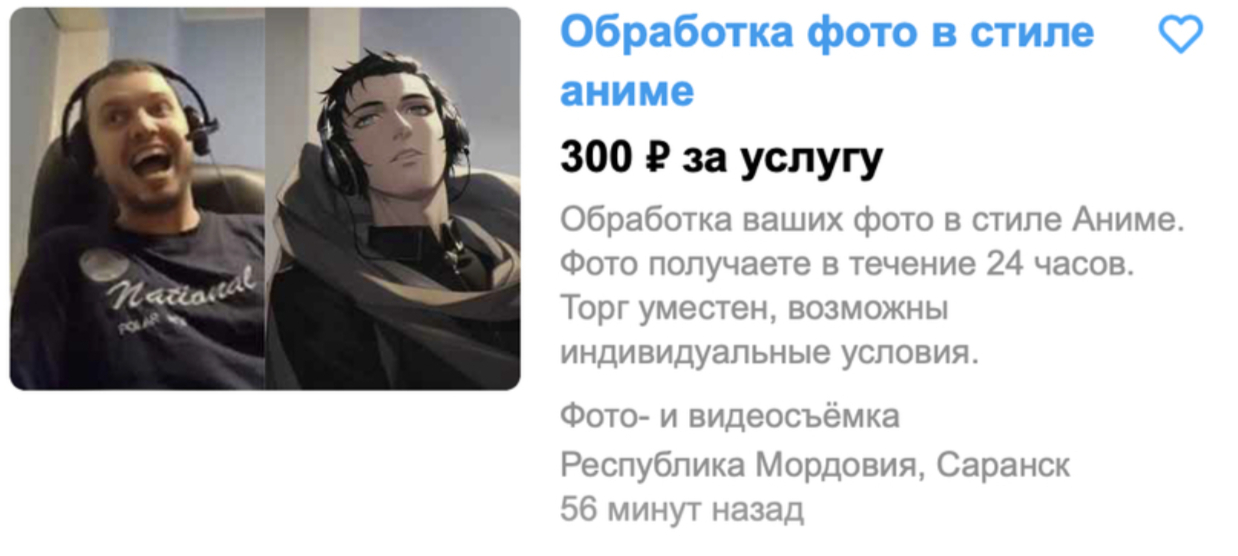Click the price '300 ₽ за услугу'
Screen dimensions: 1238x556
(x=722, y=158)
